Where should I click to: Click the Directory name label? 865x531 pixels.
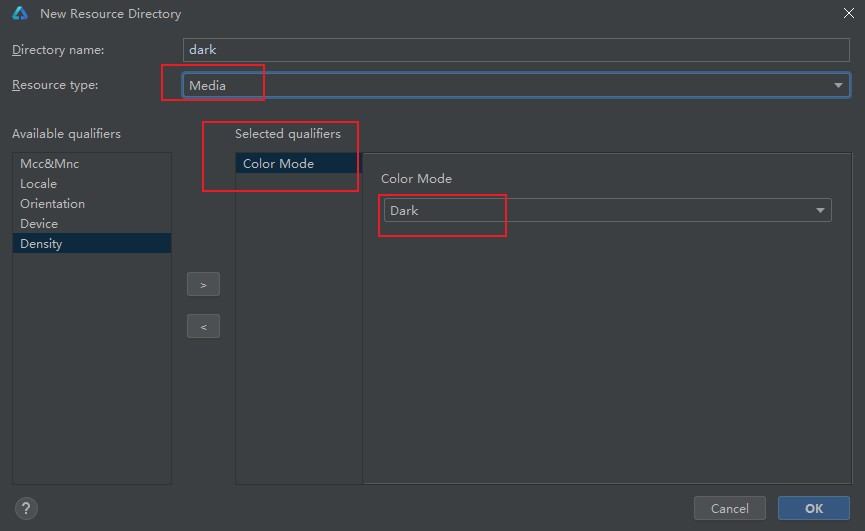tap(58, 50)
